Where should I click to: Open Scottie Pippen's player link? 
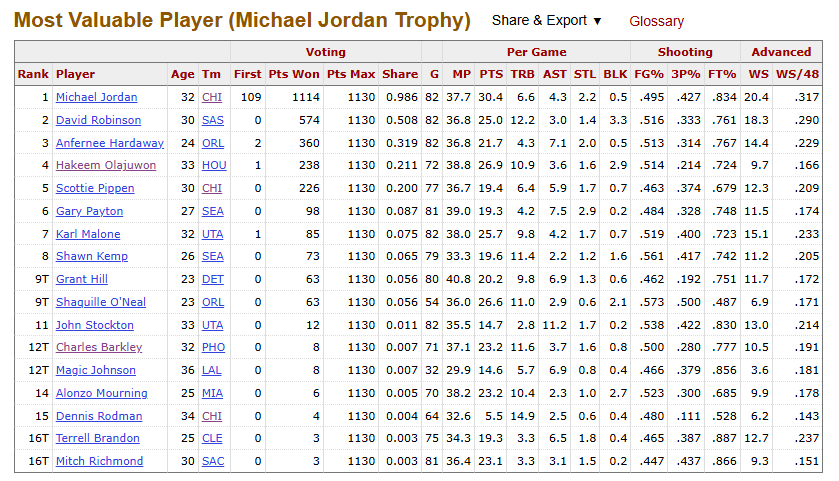pos(95,188)
